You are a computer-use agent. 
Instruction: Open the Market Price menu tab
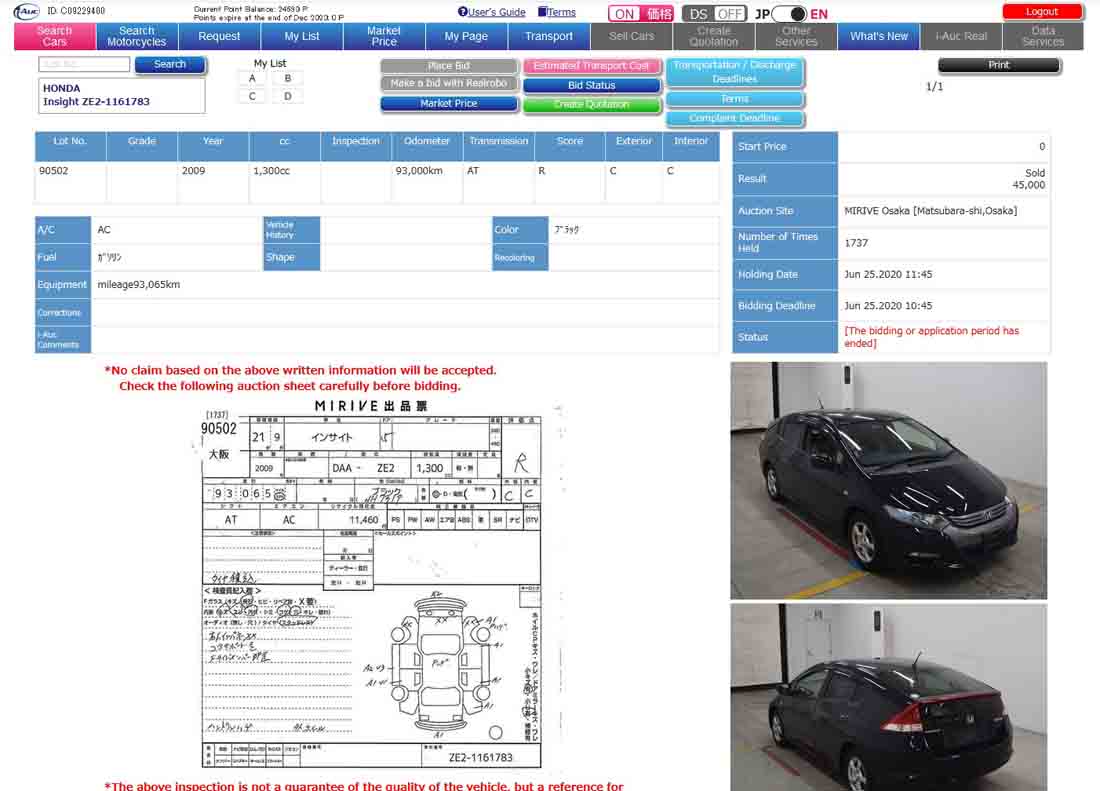click(x=384, y=36)
